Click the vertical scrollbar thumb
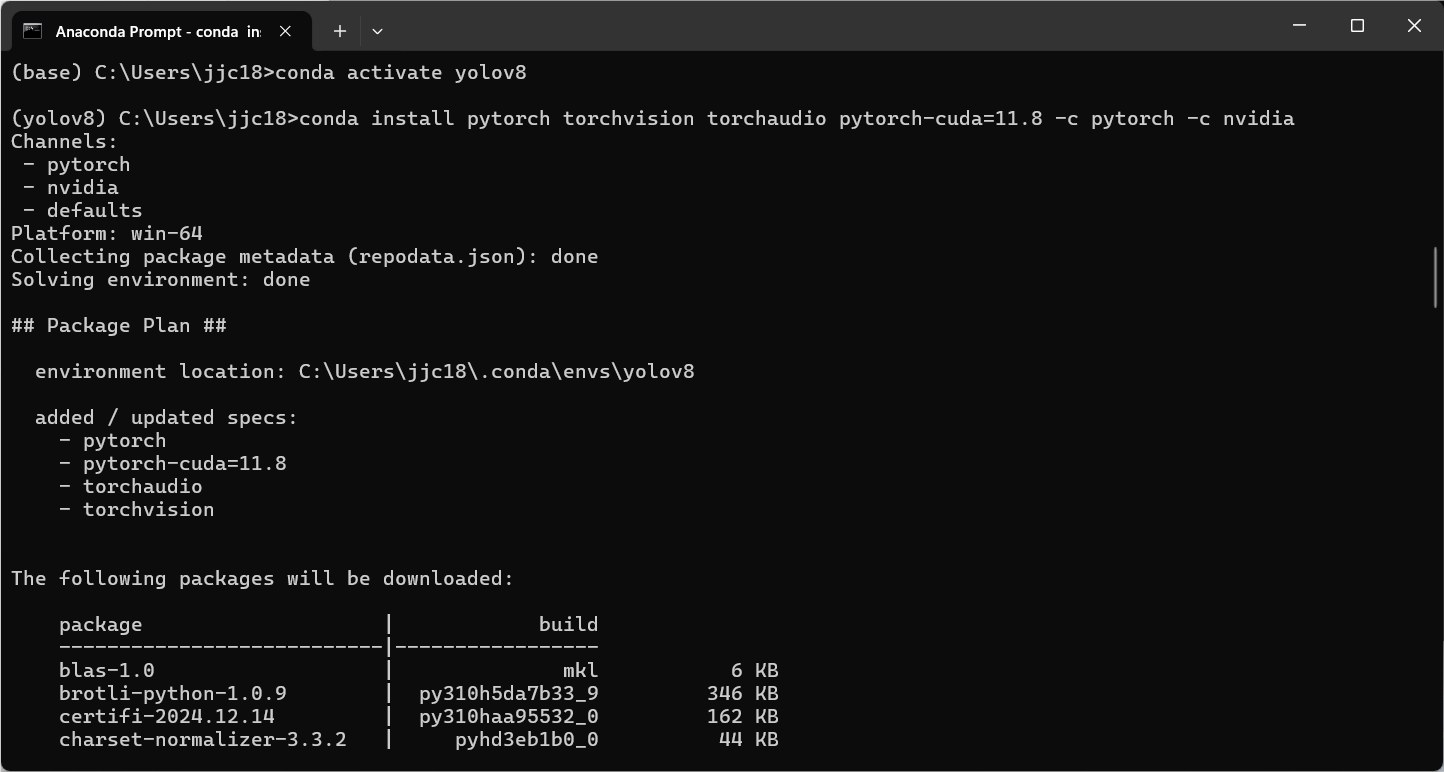 pyautogui.click(x=1436, y=277)
